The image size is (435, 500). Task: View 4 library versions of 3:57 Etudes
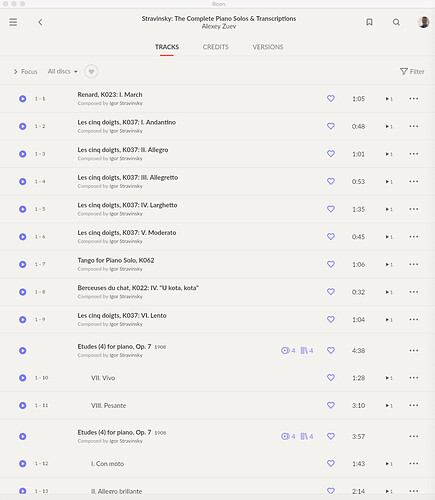click(x=307, y=436)
